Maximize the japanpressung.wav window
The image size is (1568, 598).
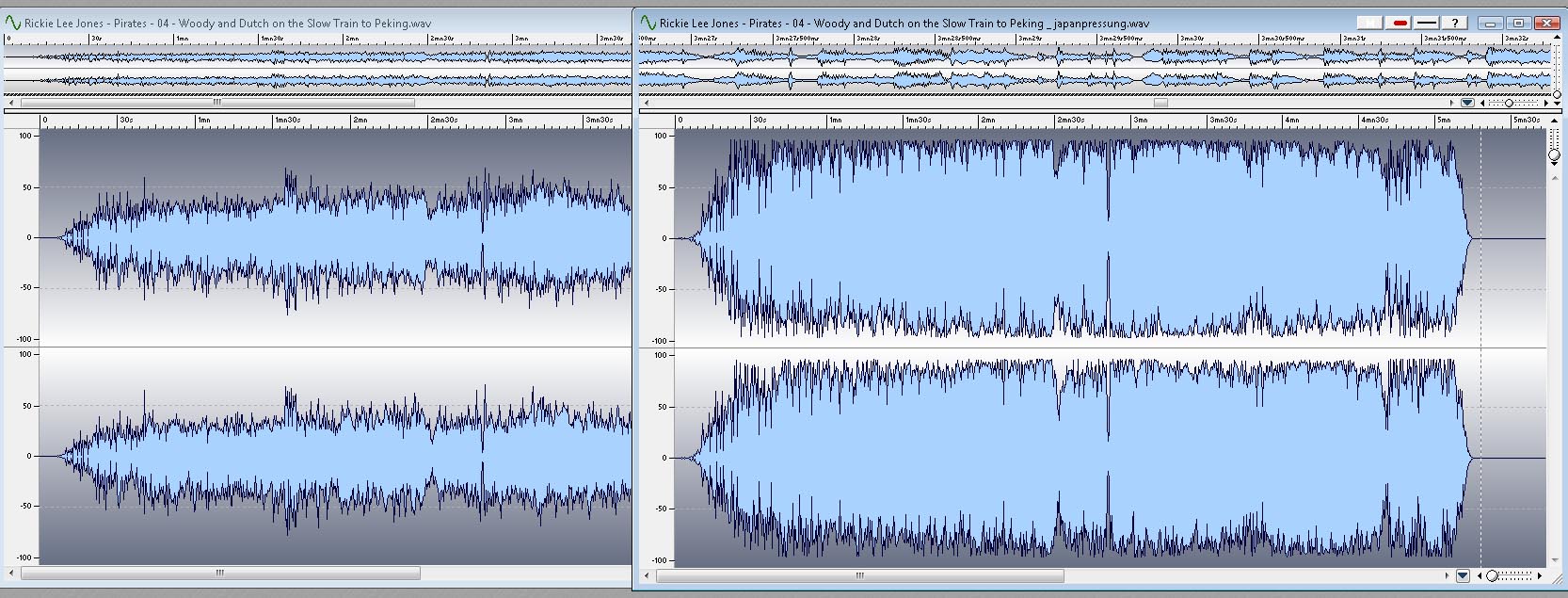click(1518, 23)
